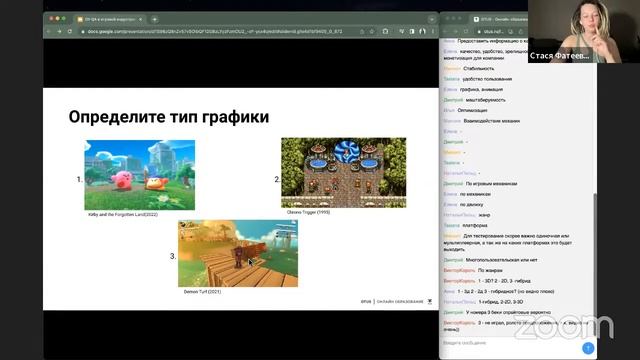Click chat message 'Стабильность'
Image resolution: width=640 pixels, height=360 pixels.
[x=478, y=69]
